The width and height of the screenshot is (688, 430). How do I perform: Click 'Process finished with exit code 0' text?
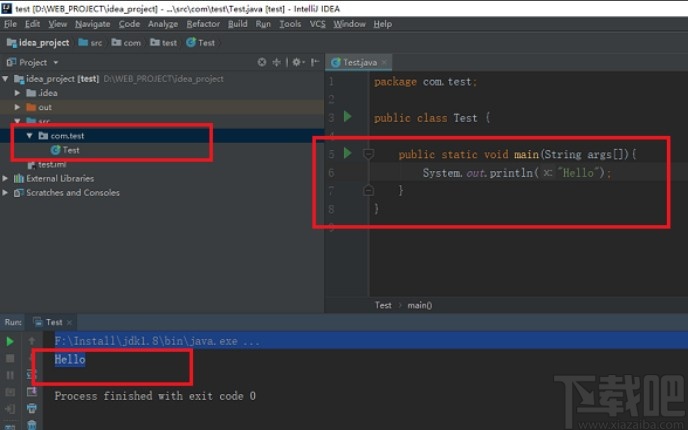[x=155, y=396]
